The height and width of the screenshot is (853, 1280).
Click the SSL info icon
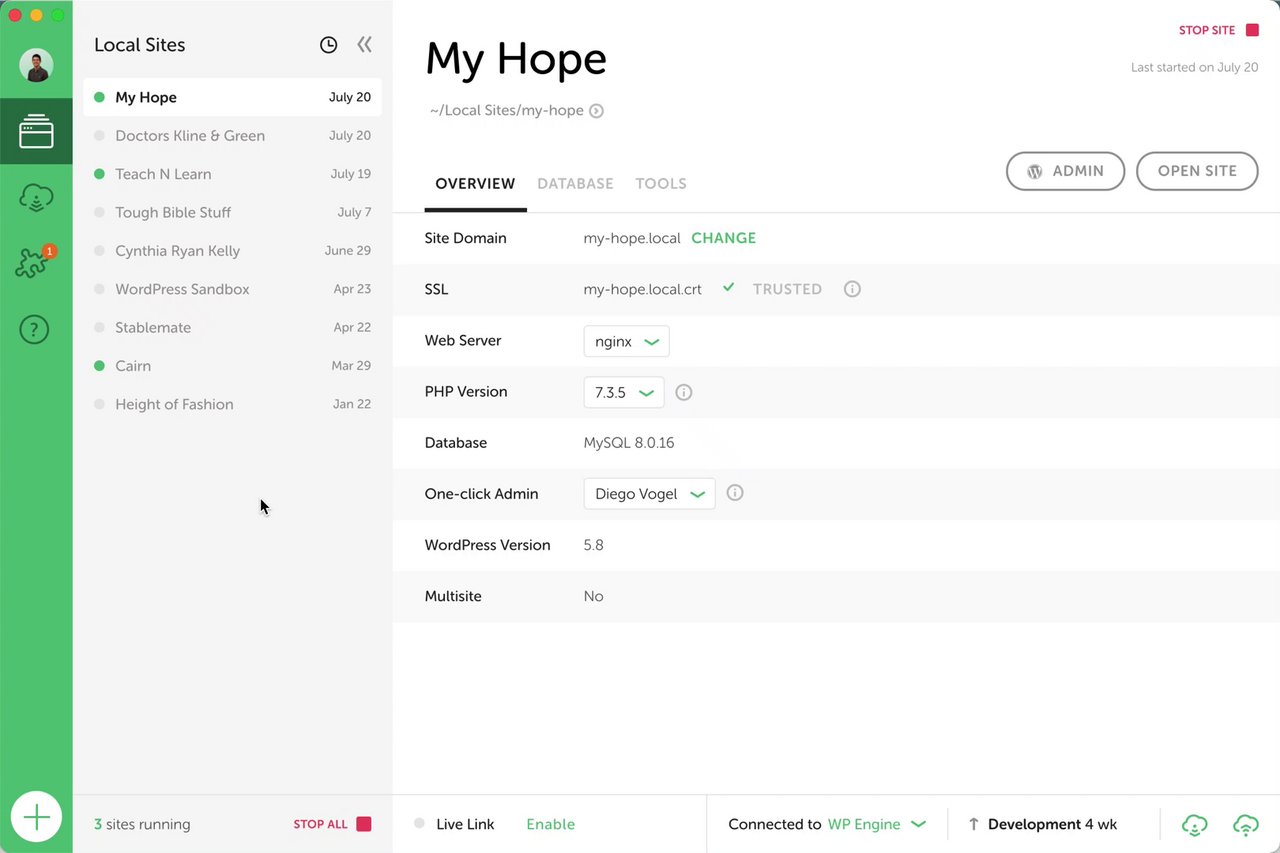(852, 289)
